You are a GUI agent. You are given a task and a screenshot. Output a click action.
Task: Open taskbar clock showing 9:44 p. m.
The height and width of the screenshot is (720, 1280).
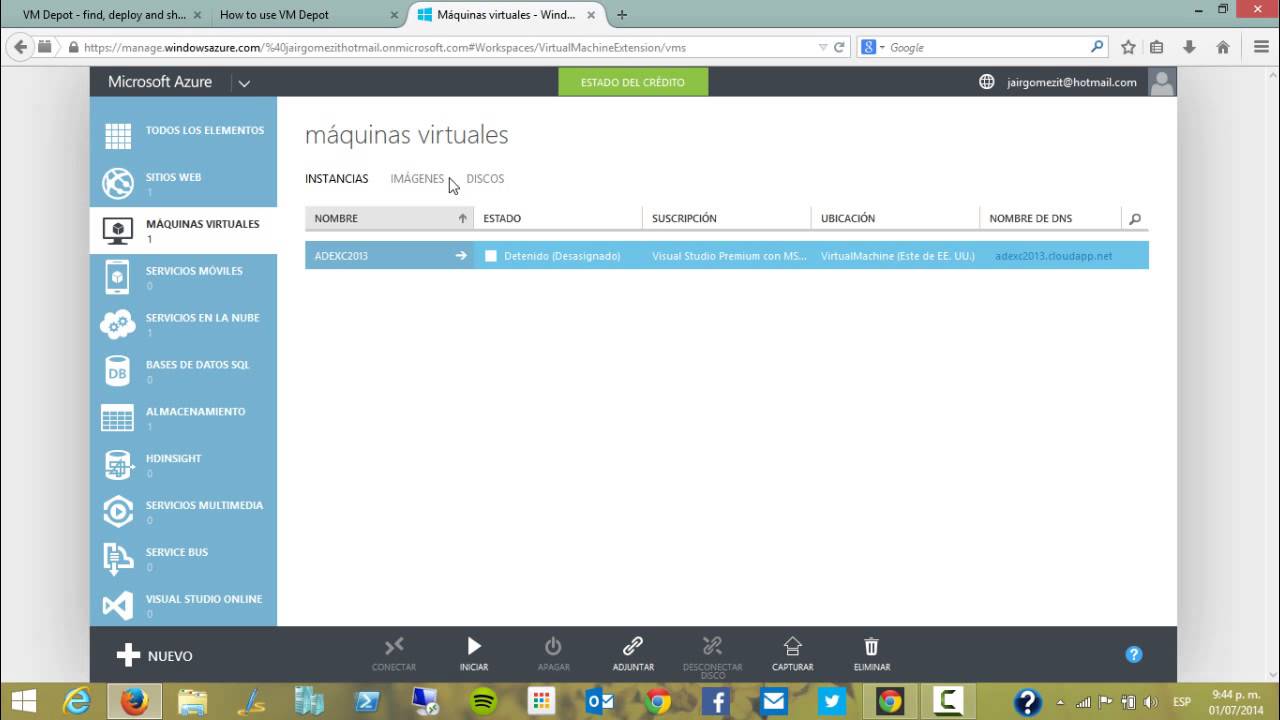[1236, 701]
